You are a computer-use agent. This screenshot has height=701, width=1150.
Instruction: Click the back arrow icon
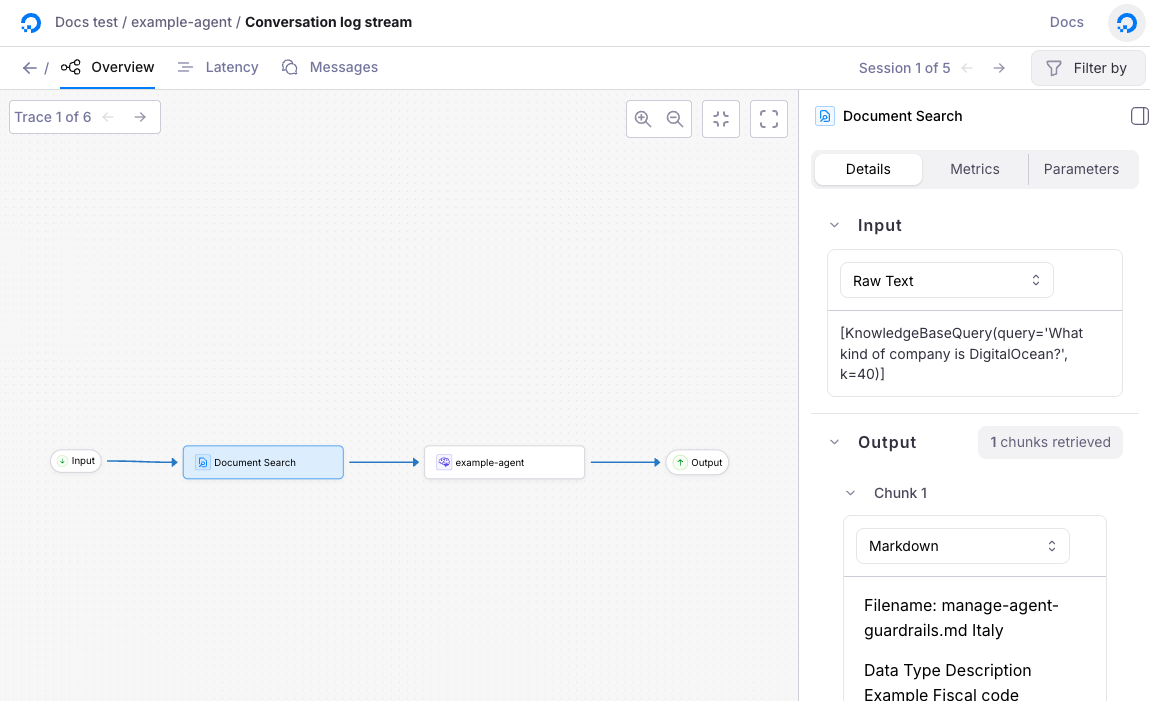coord(29,68)
